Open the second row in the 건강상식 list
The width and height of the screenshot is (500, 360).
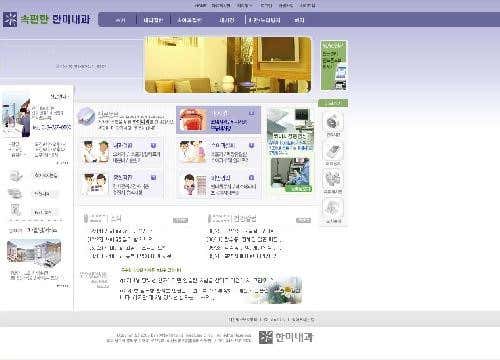tap(245, 239)
